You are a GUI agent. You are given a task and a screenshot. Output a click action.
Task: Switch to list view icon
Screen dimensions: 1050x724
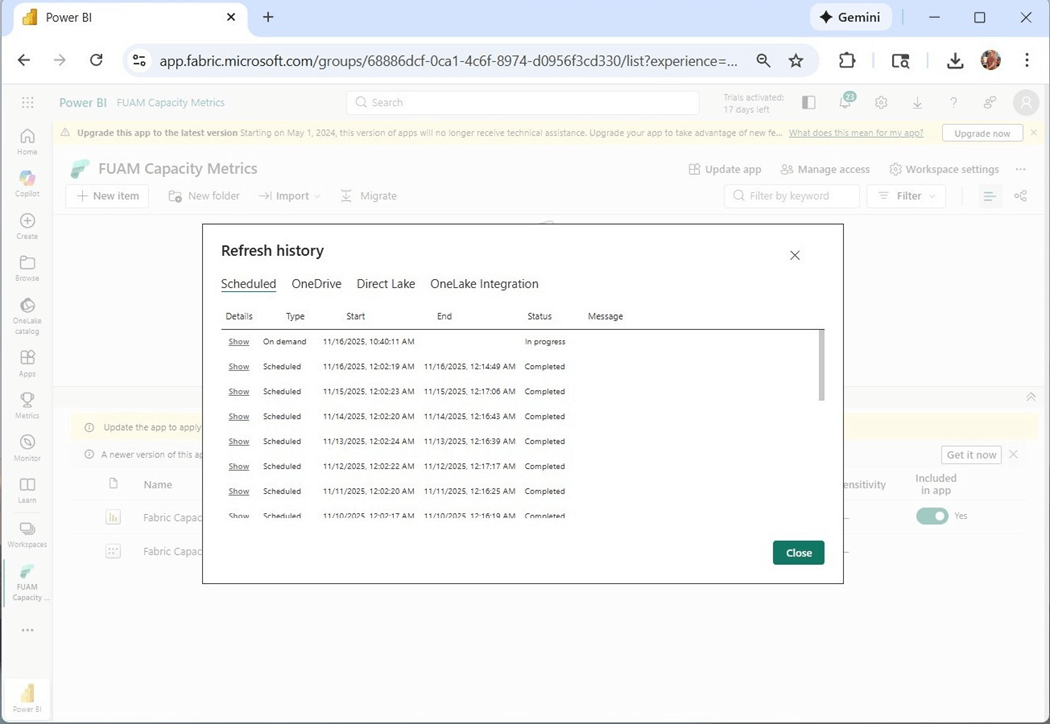(989, 196)
